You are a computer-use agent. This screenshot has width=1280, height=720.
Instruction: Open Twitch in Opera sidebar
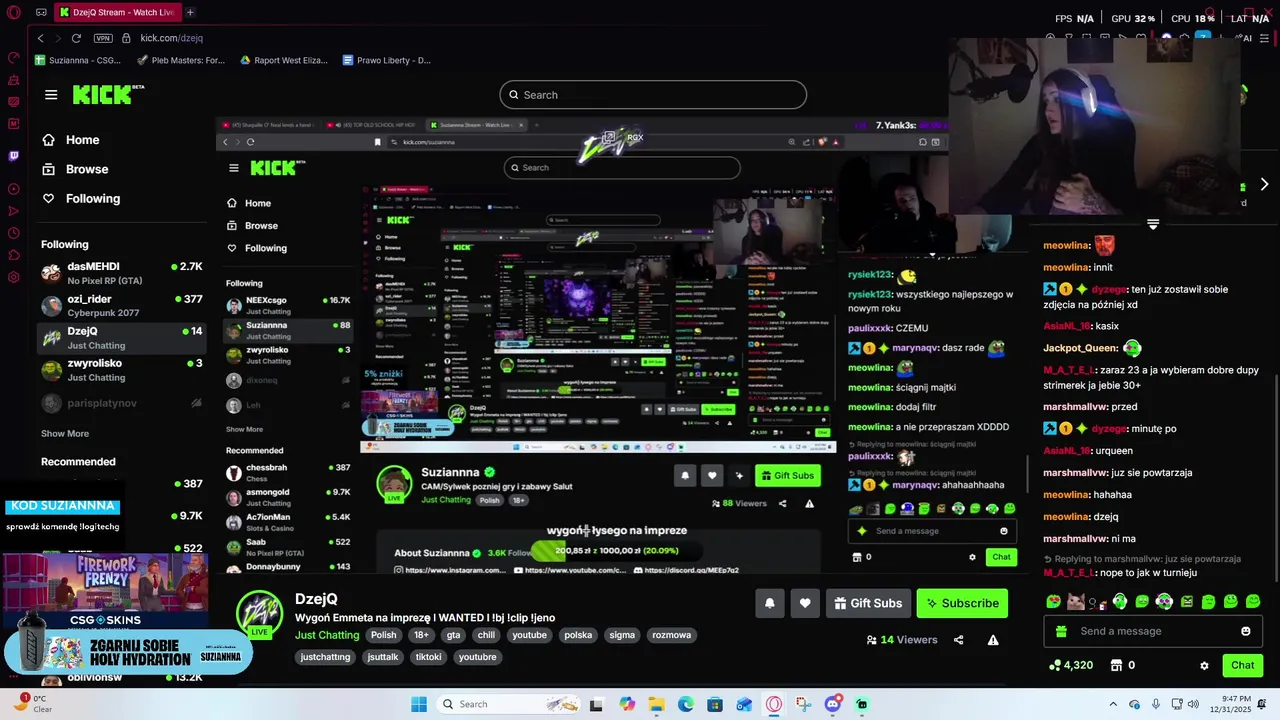(13, 156)
